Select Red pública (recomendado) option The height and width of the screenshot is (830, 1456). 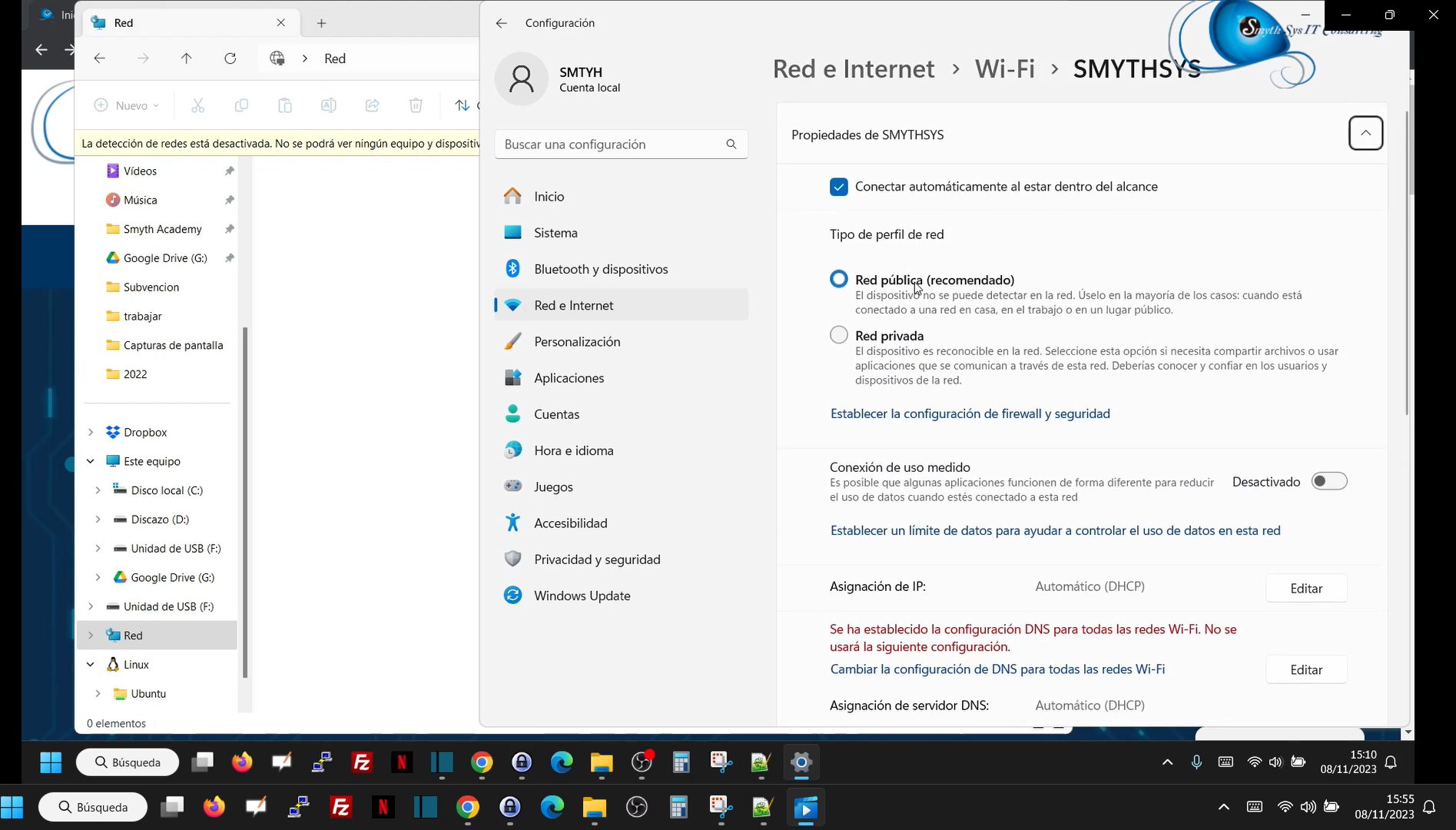point(838,279)
